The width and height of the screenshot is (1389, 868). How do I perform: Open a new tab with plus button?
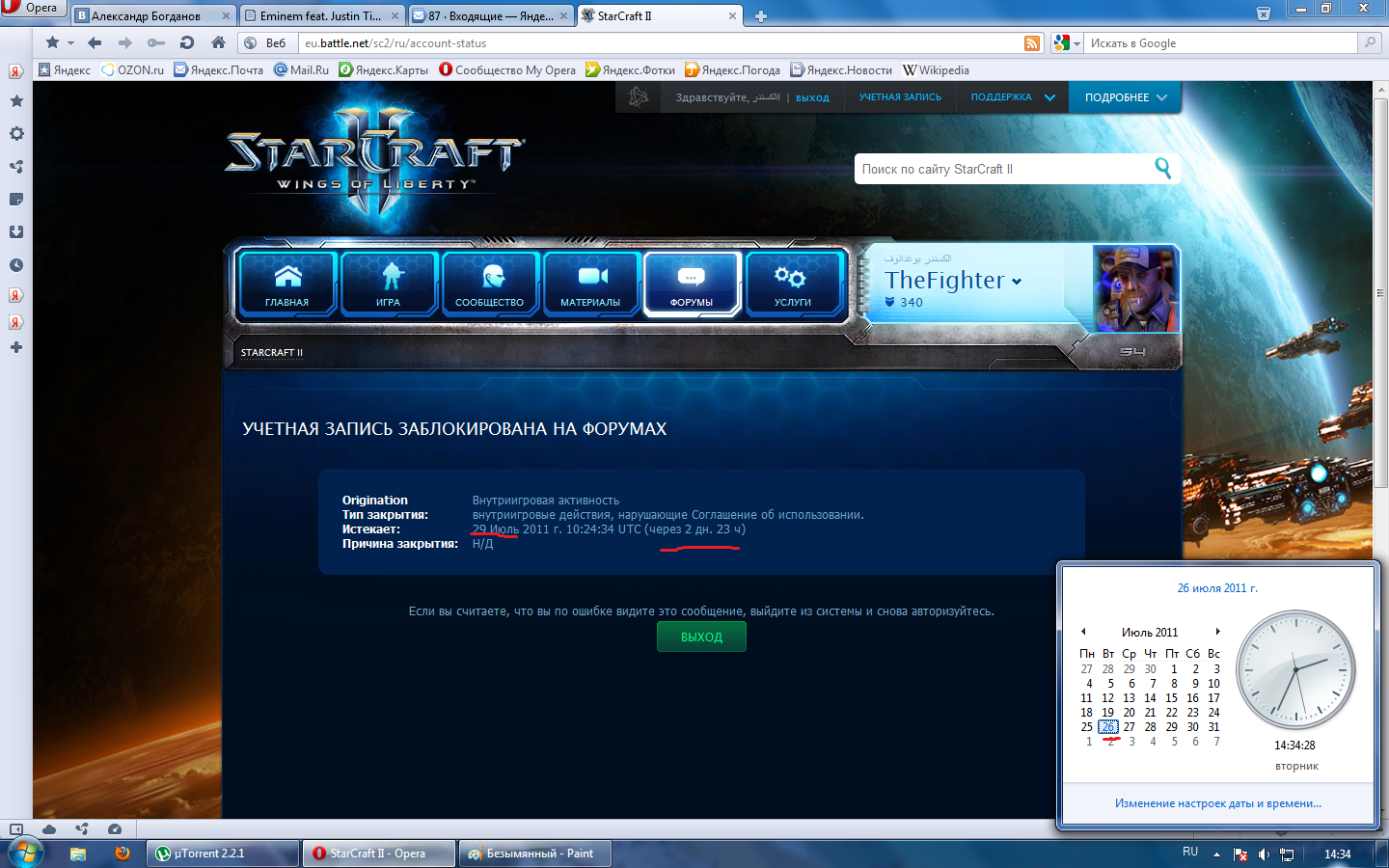pyautogui.click(x=760, y=16)
